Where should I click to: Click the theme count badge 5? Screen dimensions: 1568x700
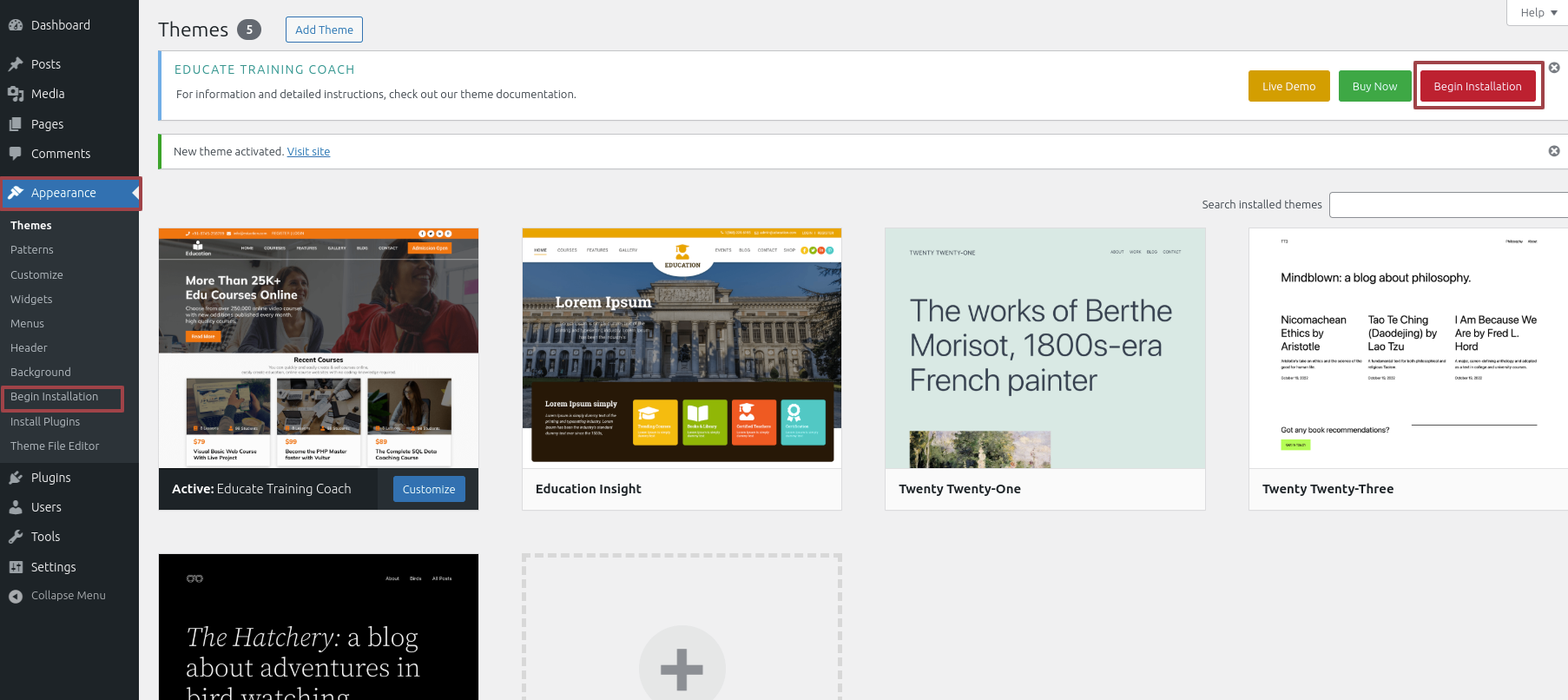[249, 30]
